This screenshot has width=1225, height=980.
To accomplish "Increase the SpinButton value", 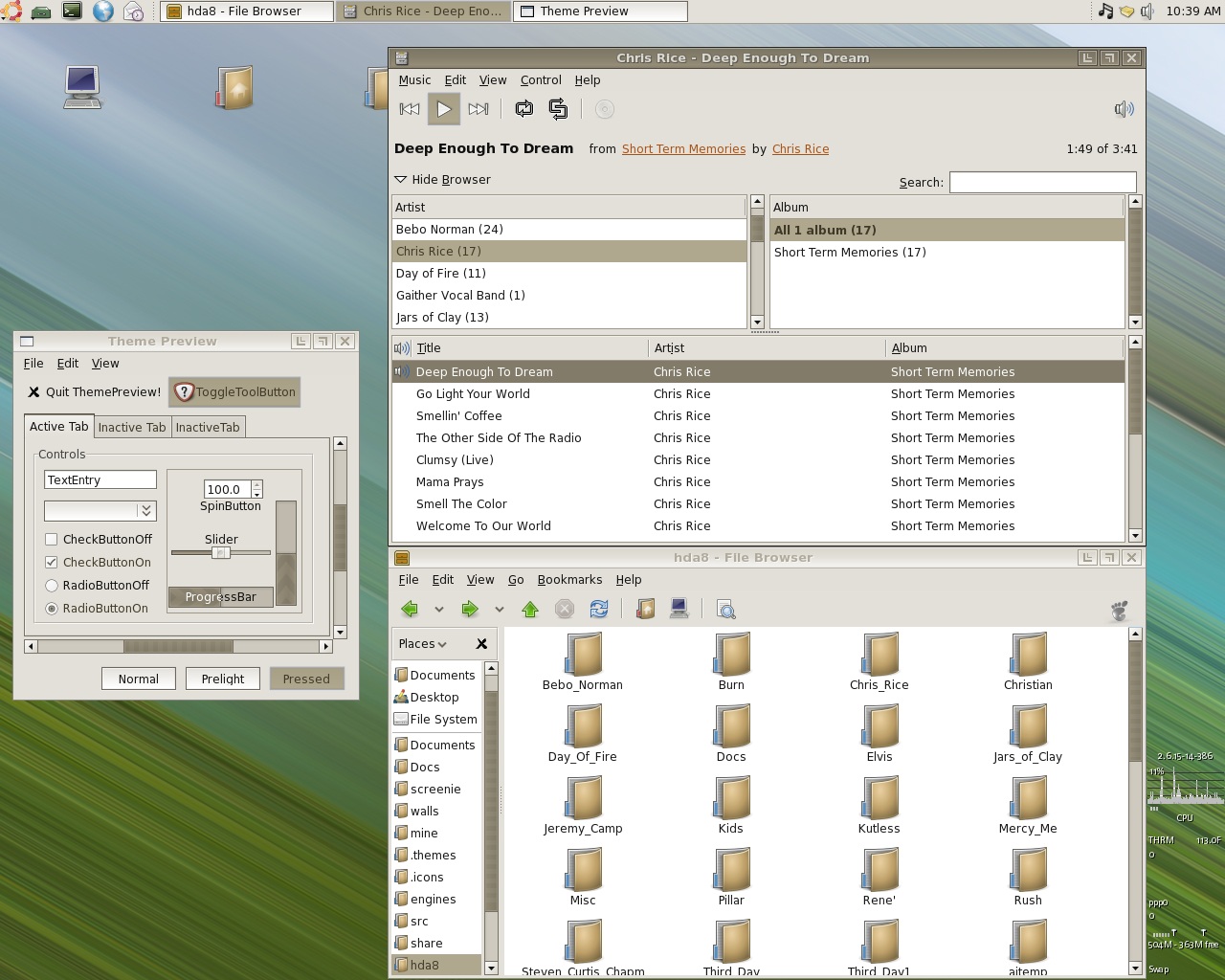I will click(256, 485).
